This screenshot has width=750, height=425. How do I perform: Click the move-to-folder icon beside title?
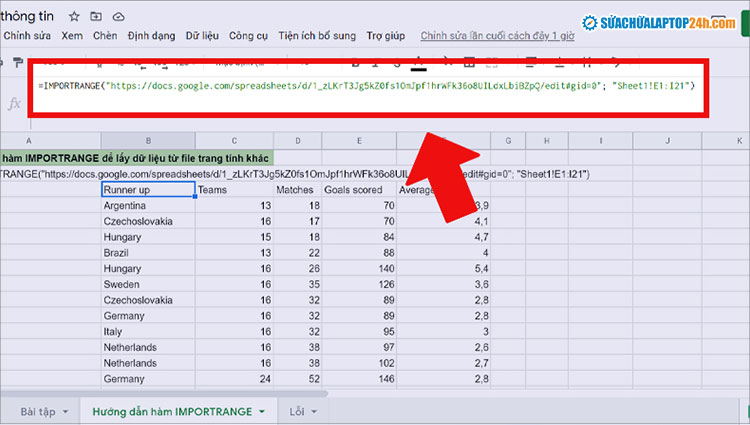96,17
